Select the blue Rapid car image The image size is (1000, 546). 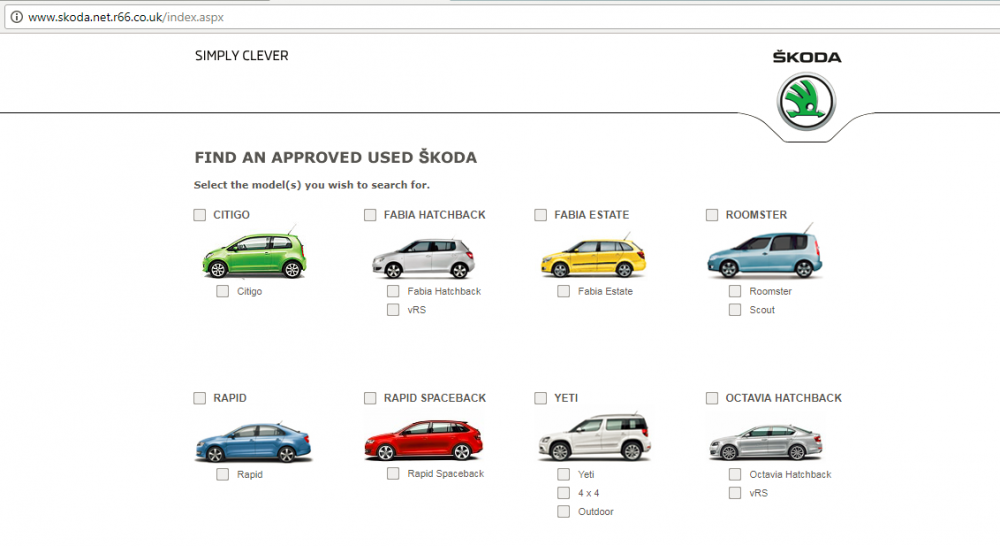pyautogui.click(x=253, y=441)
